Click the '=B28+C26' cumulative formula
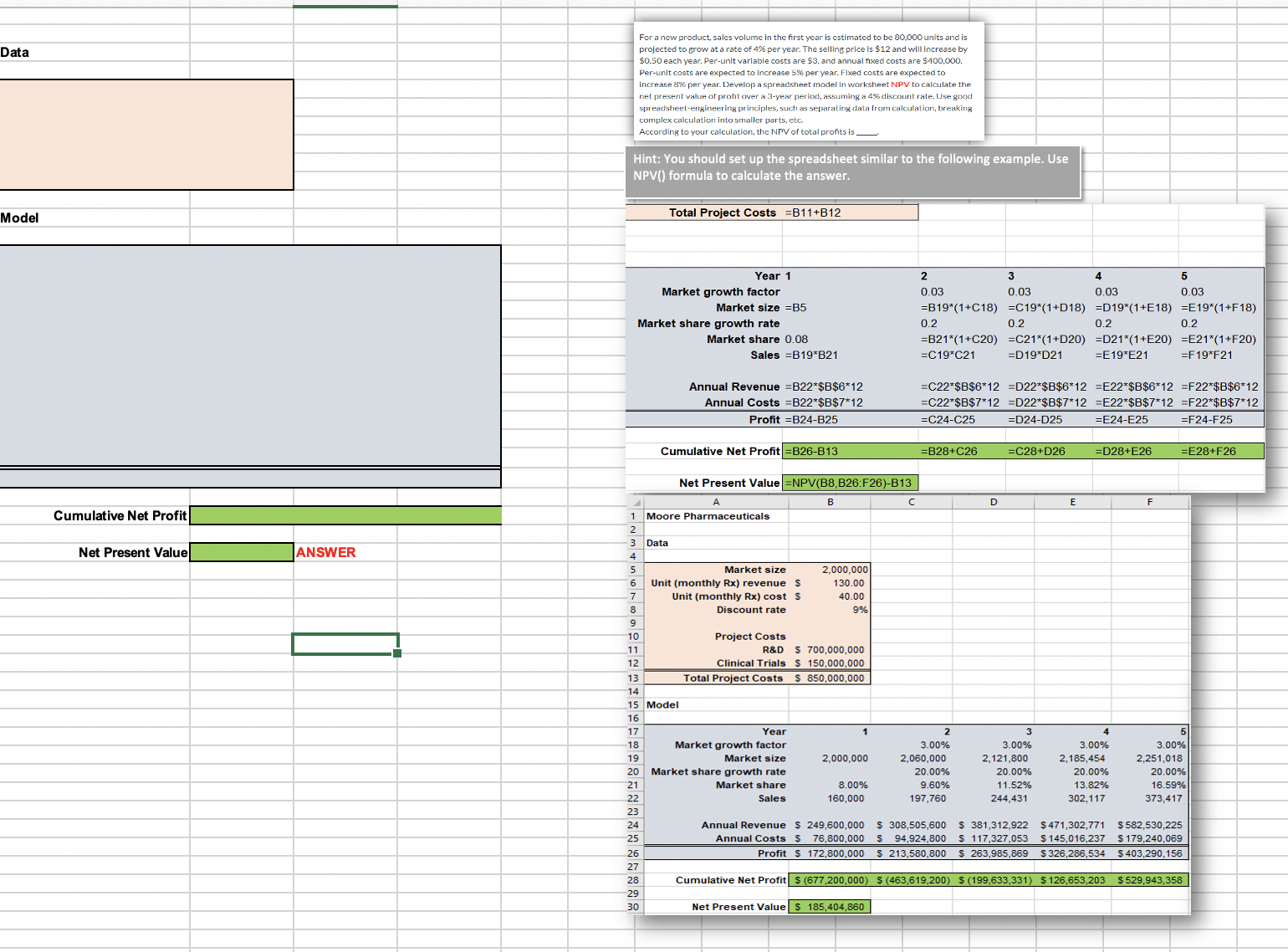1288x952 pixels. [949, 452]
